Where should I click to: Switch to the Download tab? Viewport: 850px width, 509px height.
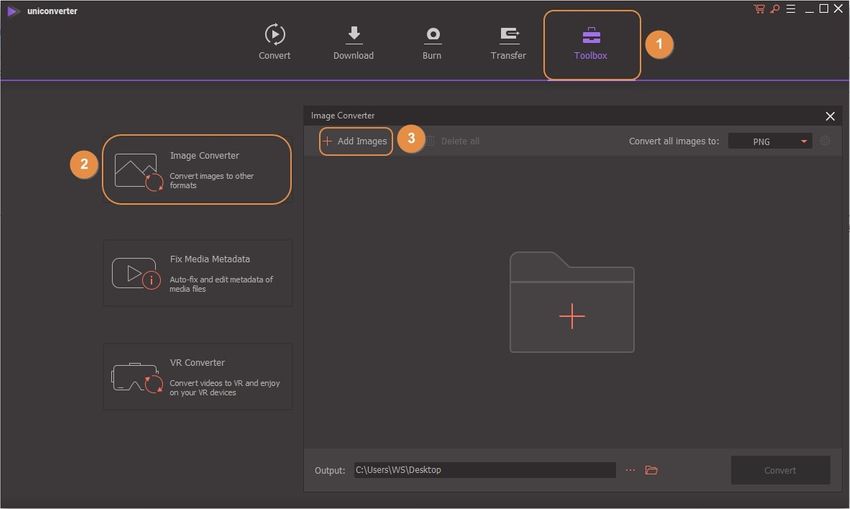pyautogui.click(x=353, y=43)
